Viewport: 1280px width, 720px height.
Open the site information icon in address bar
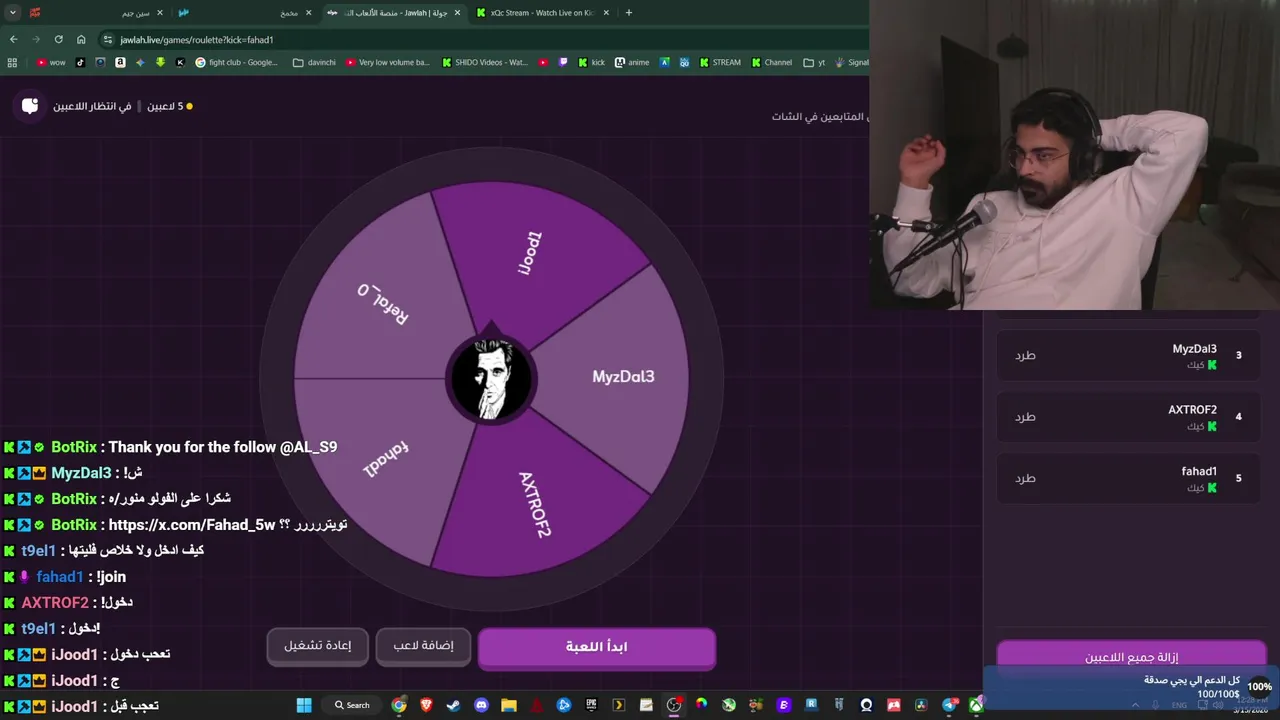coord(107,40)
